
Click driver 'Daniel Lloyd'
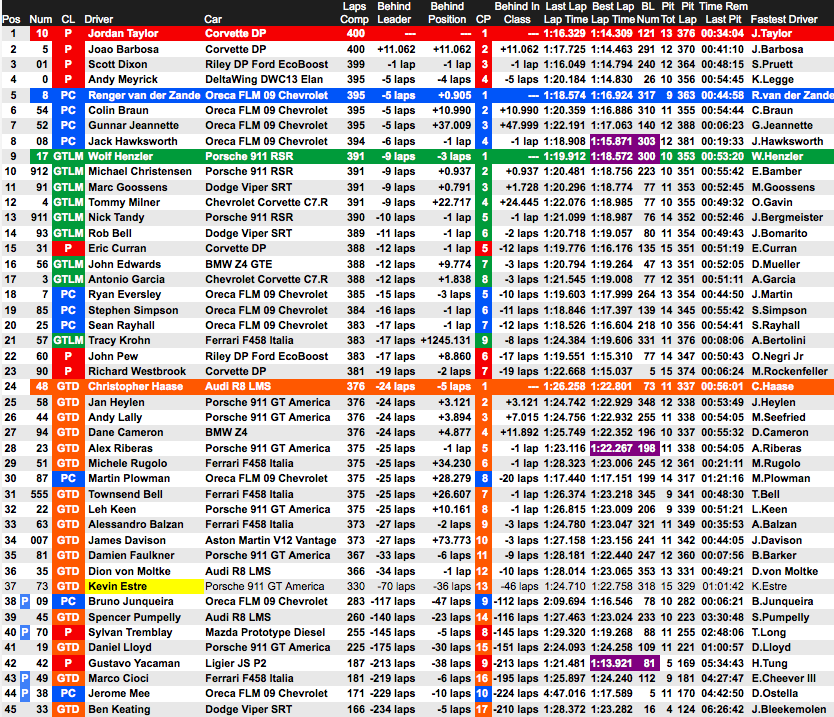point(120,647)
